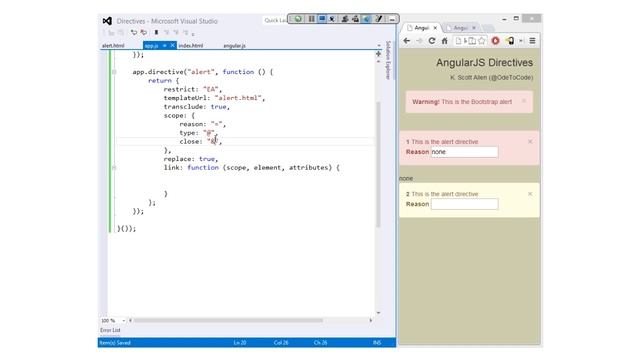Expand the Solution Explorer side tab

coord(388,60)
